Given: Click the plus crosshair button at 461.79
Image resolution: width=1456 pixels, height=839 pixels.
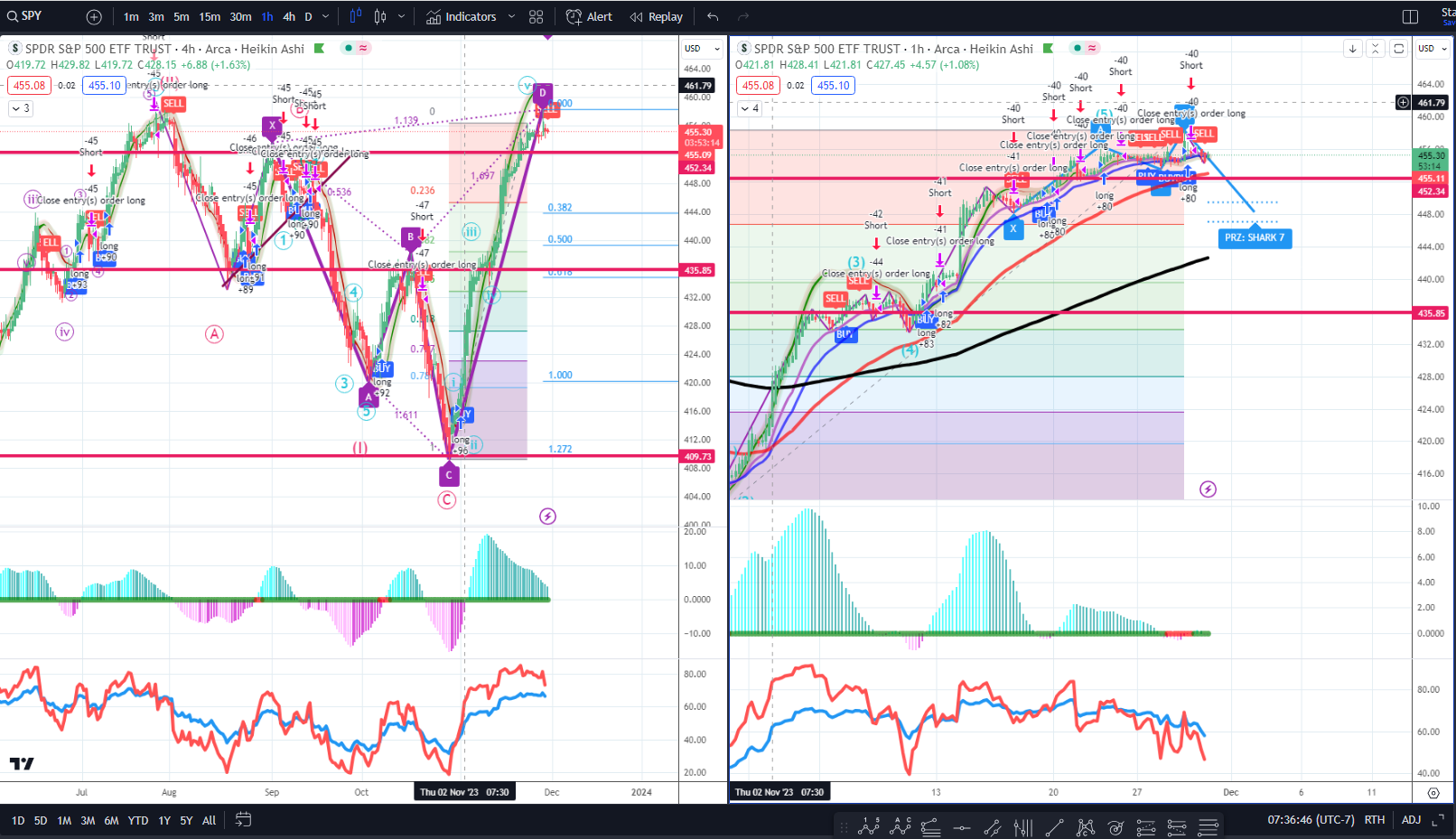Looking at the screenshot, I should [x=1403, y=103].
